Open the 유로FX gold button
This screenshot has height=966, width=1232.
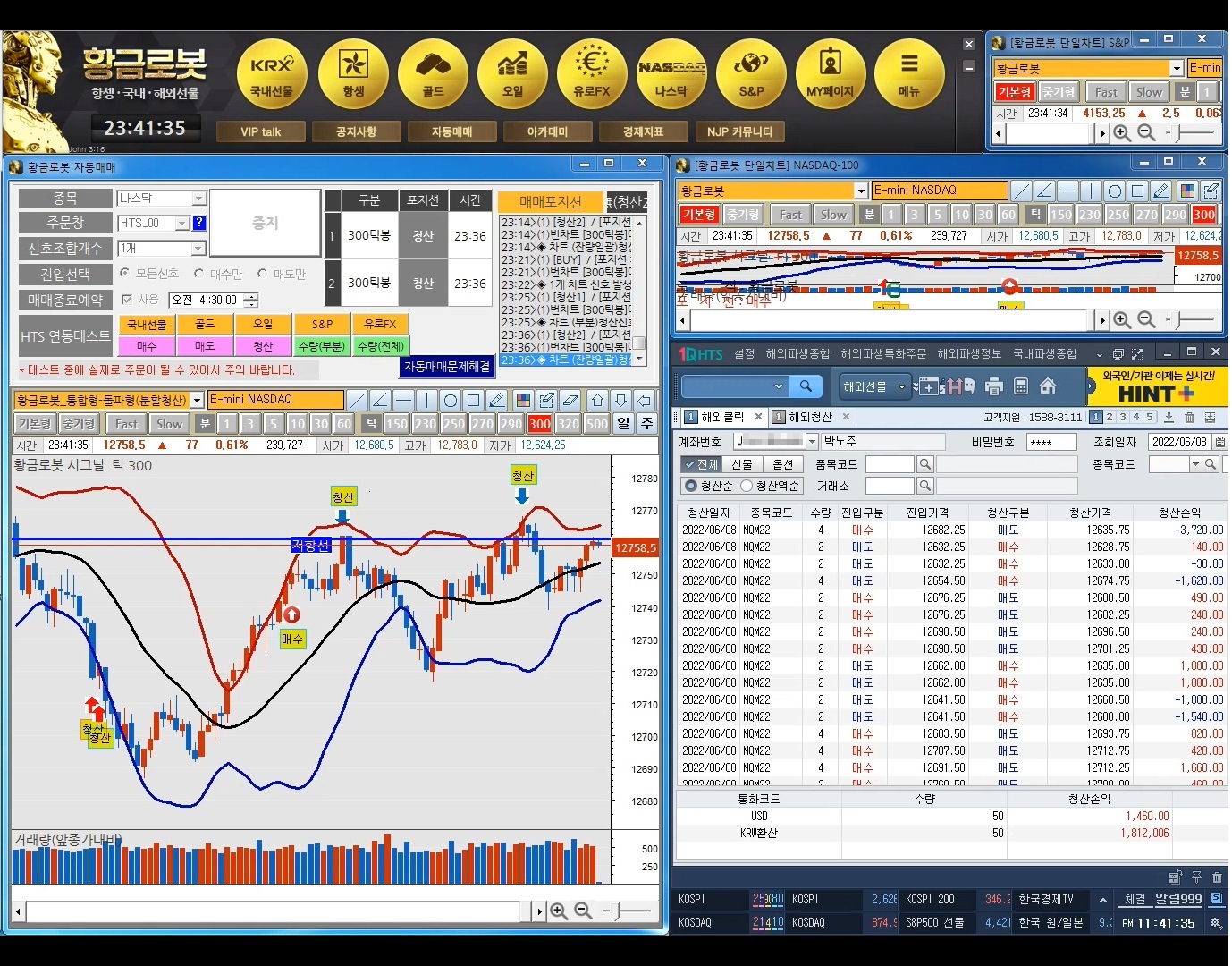point(592,74)
